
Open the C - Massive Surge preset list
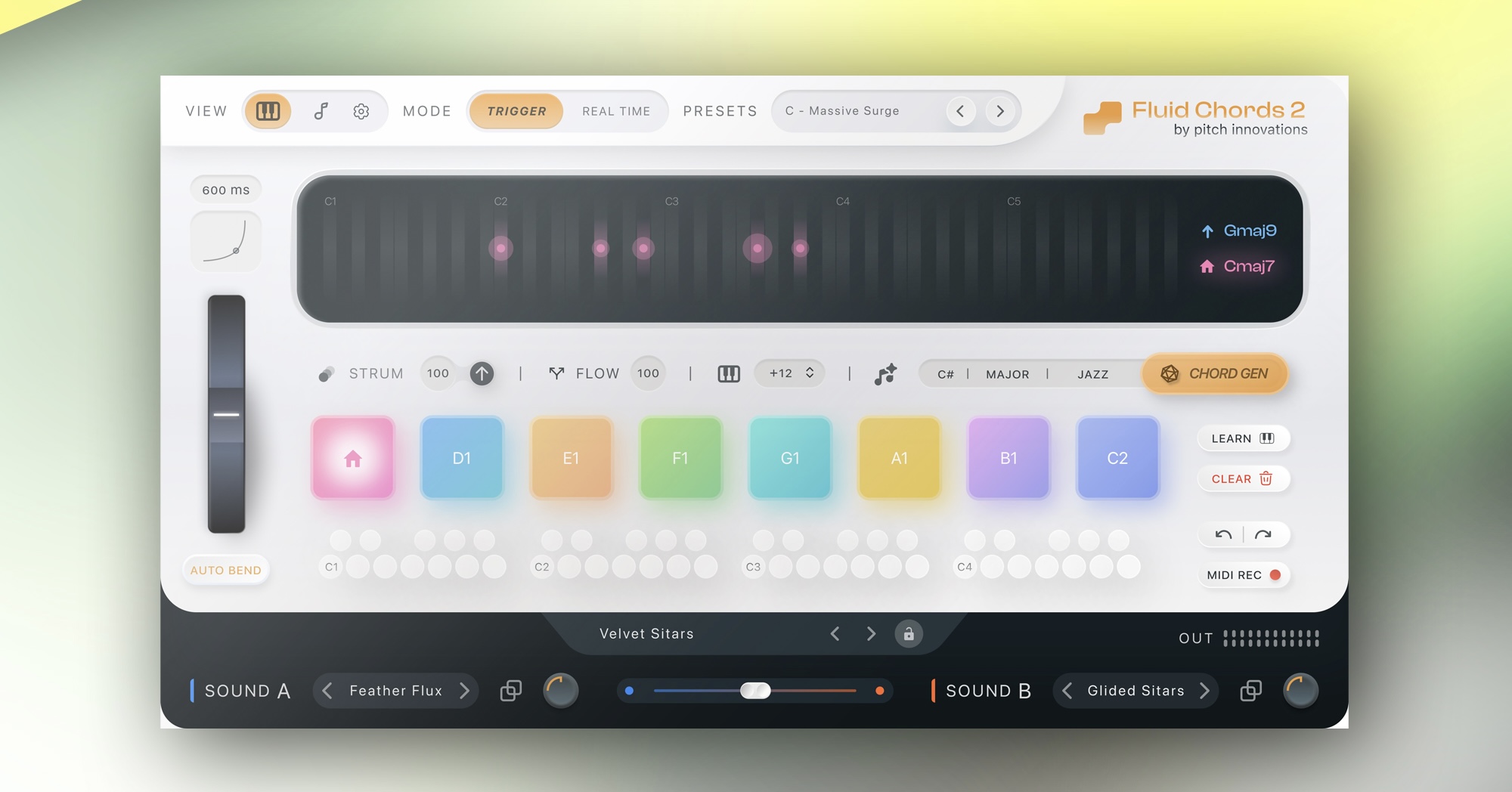coord(842,111)
